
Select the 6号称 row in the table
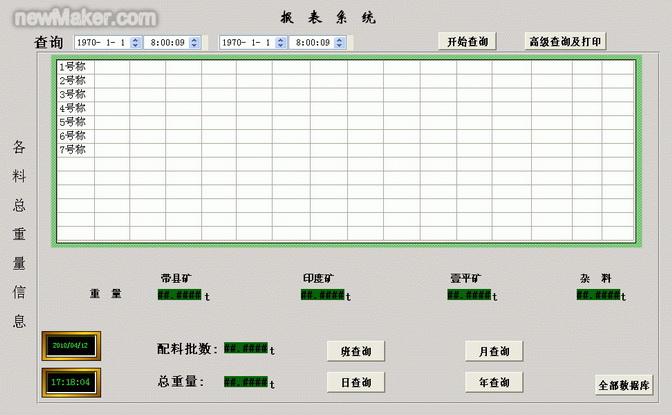tap(346, 136)
